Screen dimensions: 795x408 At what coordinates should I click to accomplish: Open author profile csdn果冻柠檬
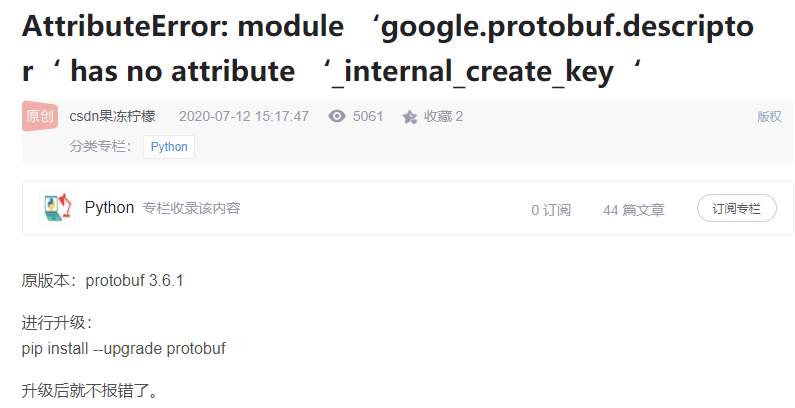click(x=112, y=116)
